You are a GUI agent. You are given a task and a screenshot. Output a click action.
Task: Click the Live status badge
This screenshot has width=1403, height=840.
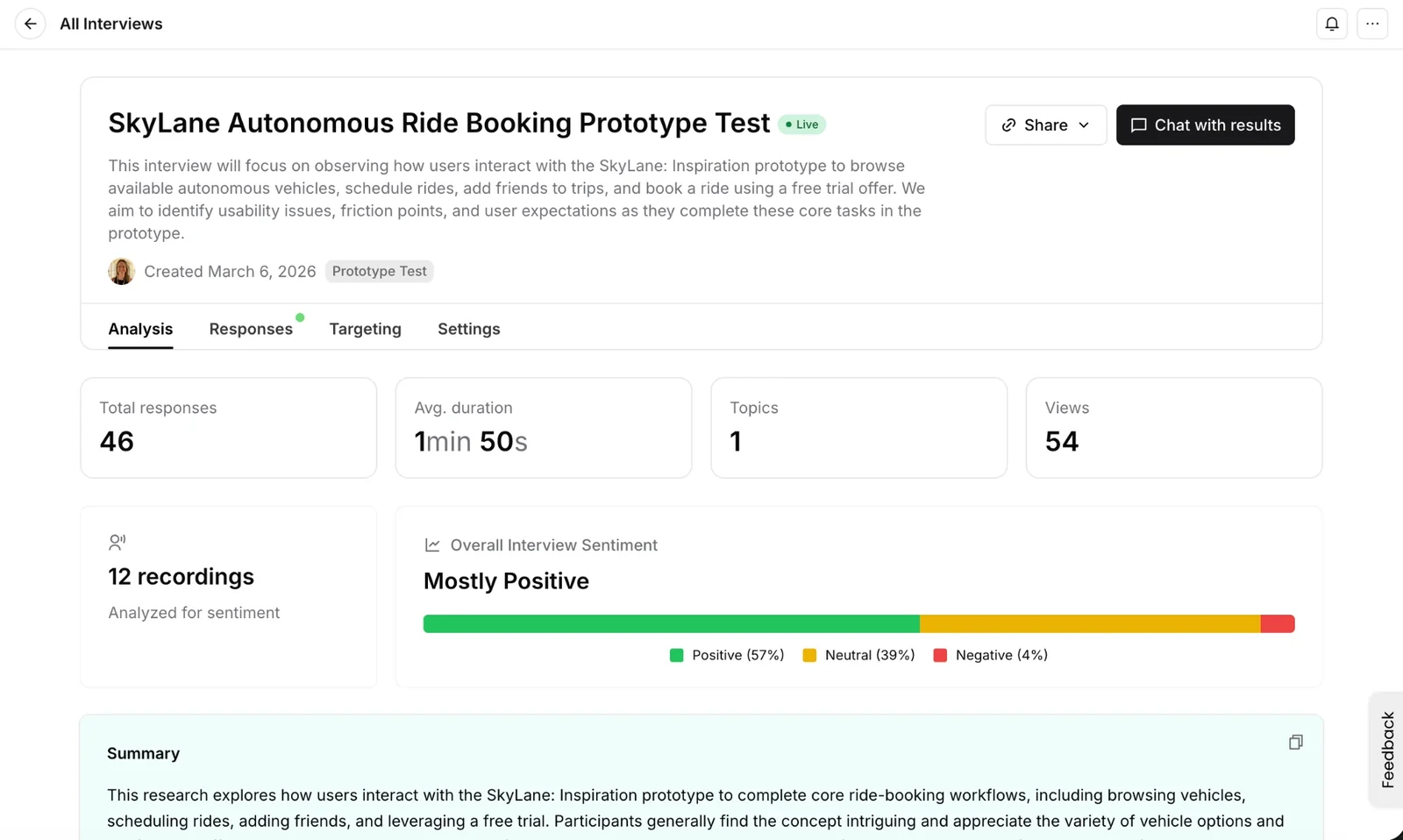click(801, 125)
